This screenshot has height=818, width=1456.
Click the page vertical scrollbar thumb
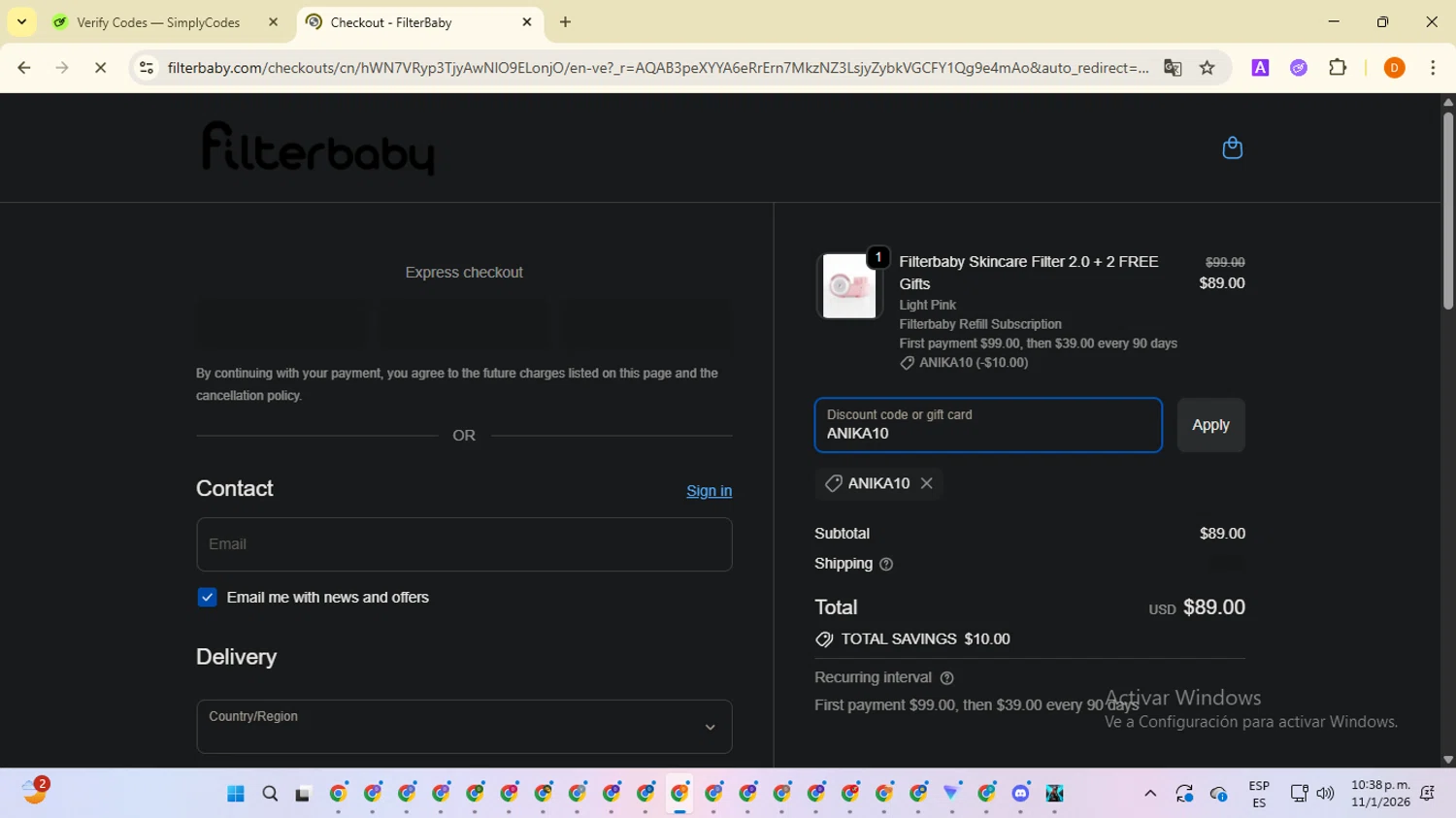coord(1448,211)
